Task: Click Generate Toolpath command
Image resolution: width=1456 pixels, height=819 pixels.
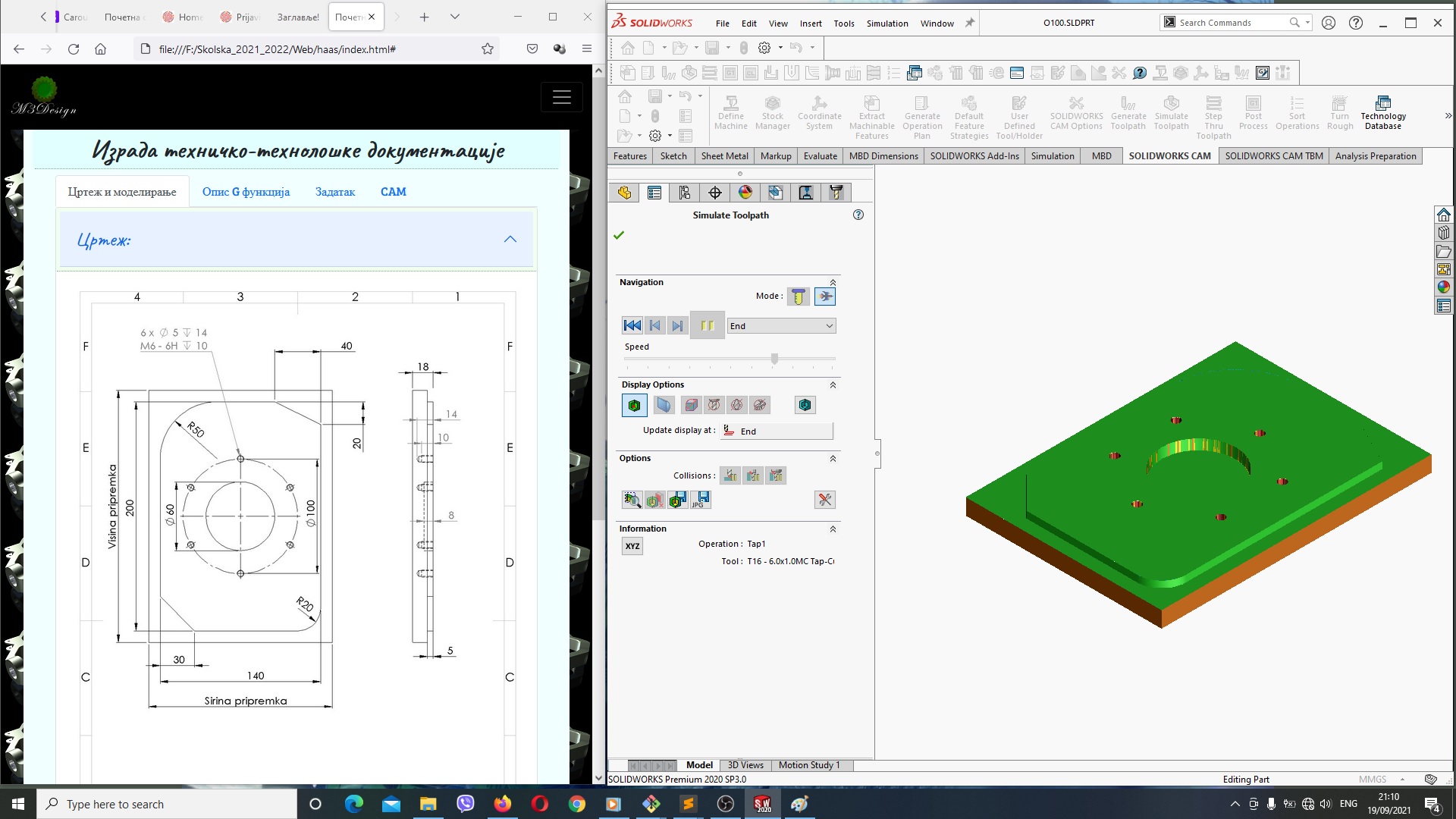Action: click(1128, 112)
